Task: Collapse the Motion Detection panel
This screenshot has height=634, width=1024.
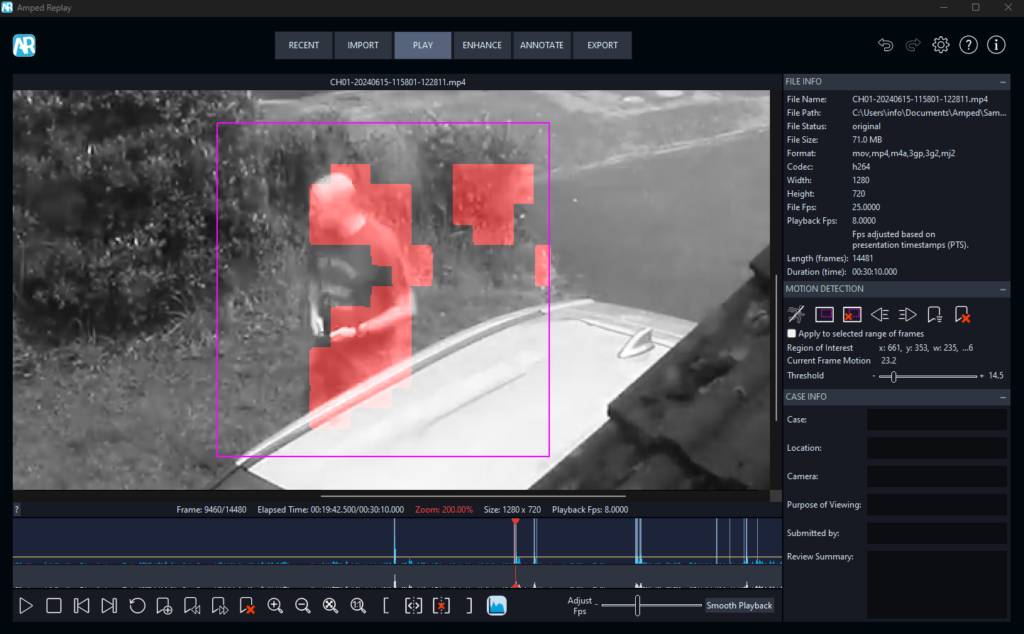Action: (x=1002, y=289)
